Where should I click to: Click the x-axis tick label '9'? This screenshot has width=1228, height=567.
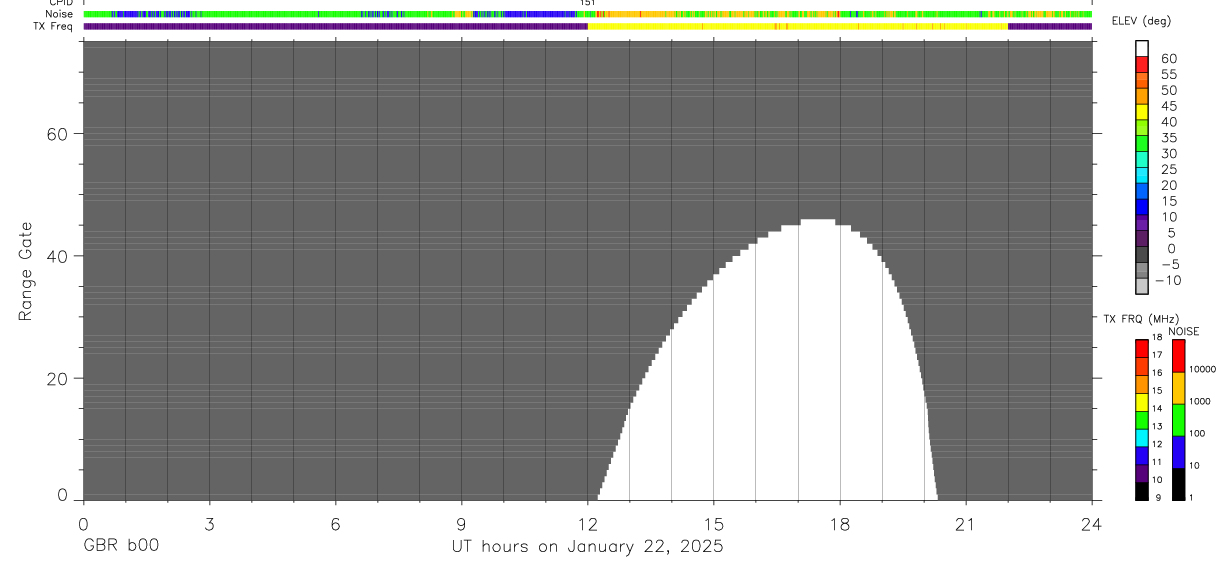point(461,524)
